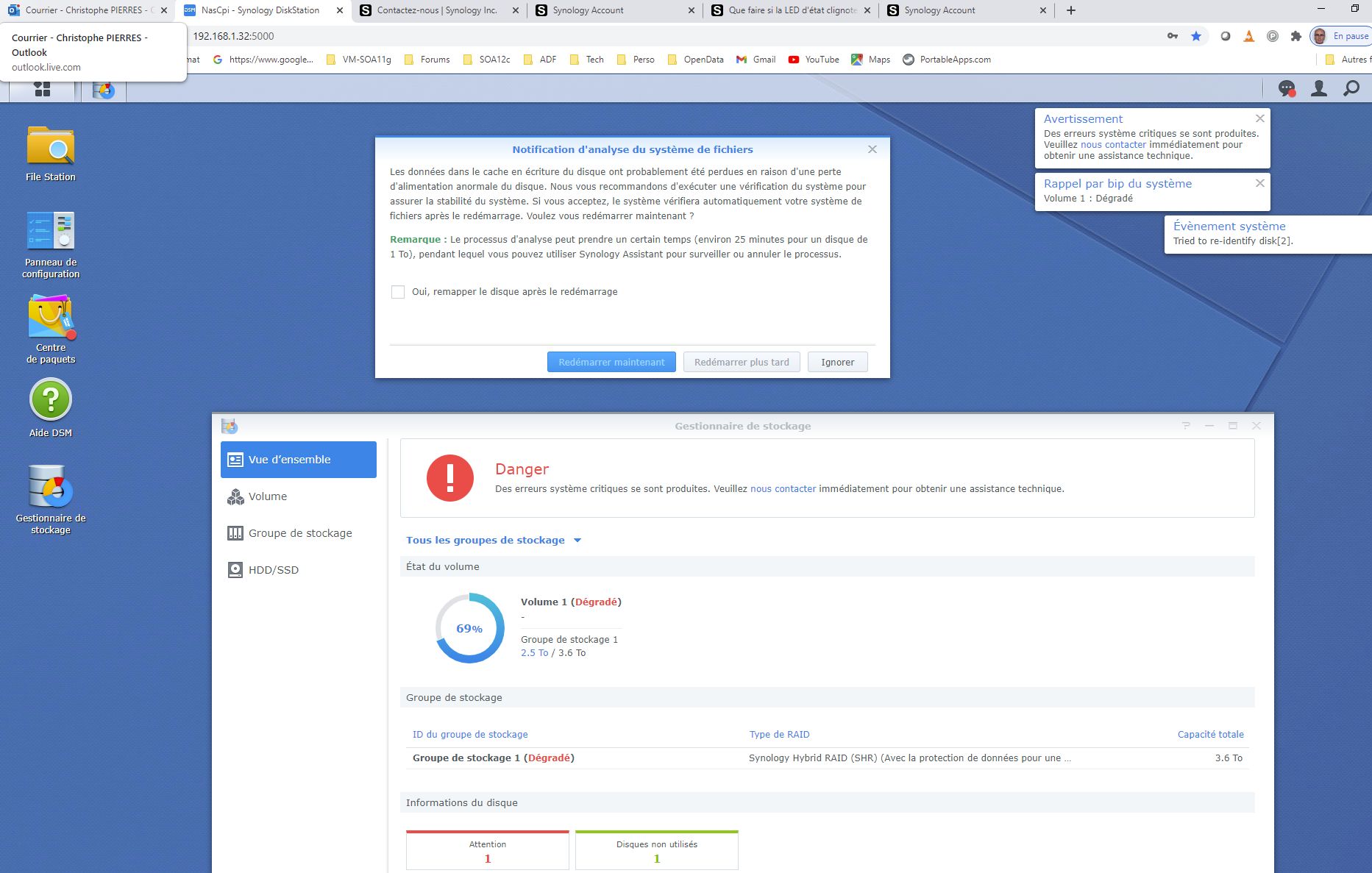The height and width of the screenshot is (873, 1372).
Task: Click the Disques non utilisés card
Action: [657, 851]
